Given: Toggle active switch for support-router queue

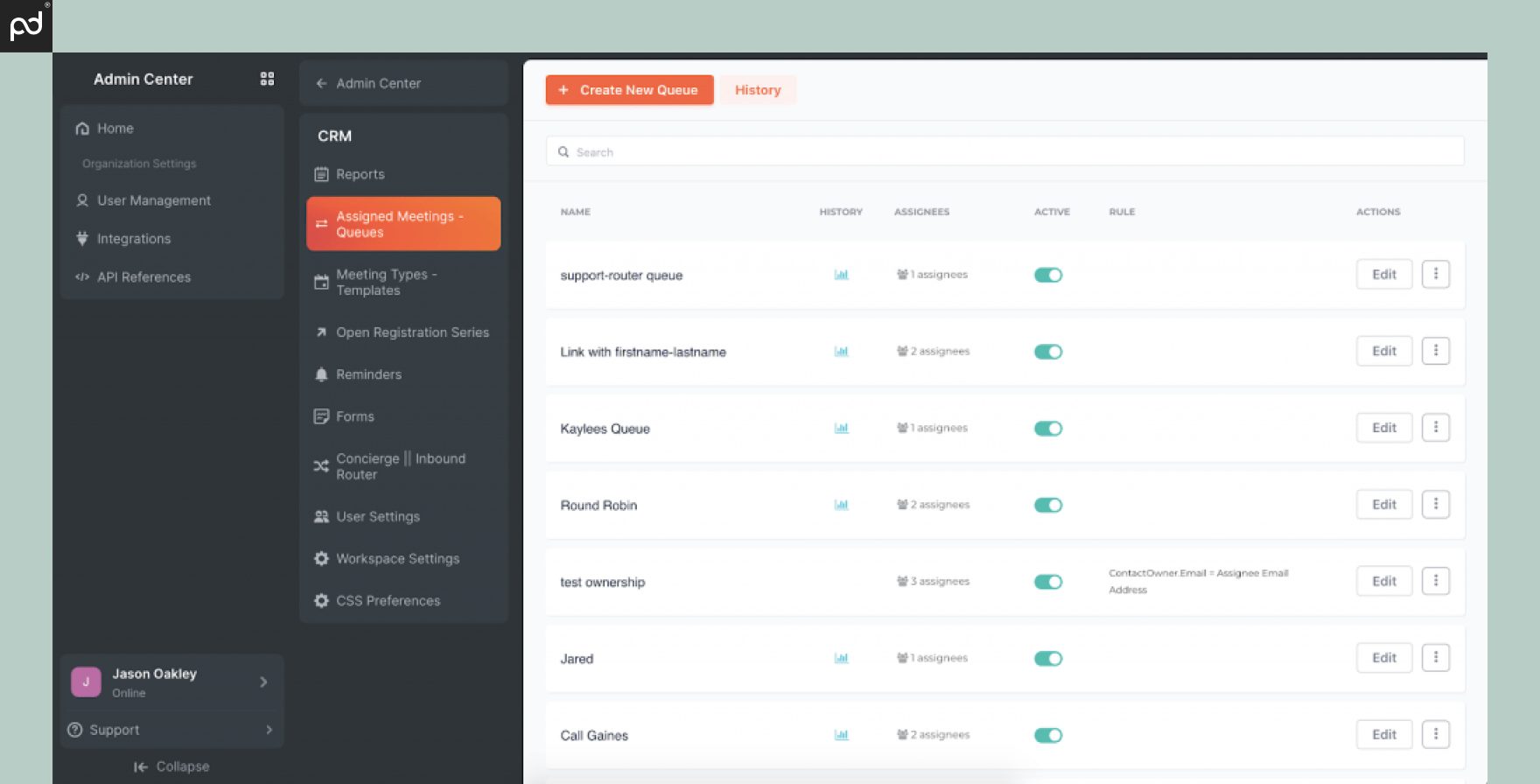Looking at the screenshot, I should [x=1048, y=275].
